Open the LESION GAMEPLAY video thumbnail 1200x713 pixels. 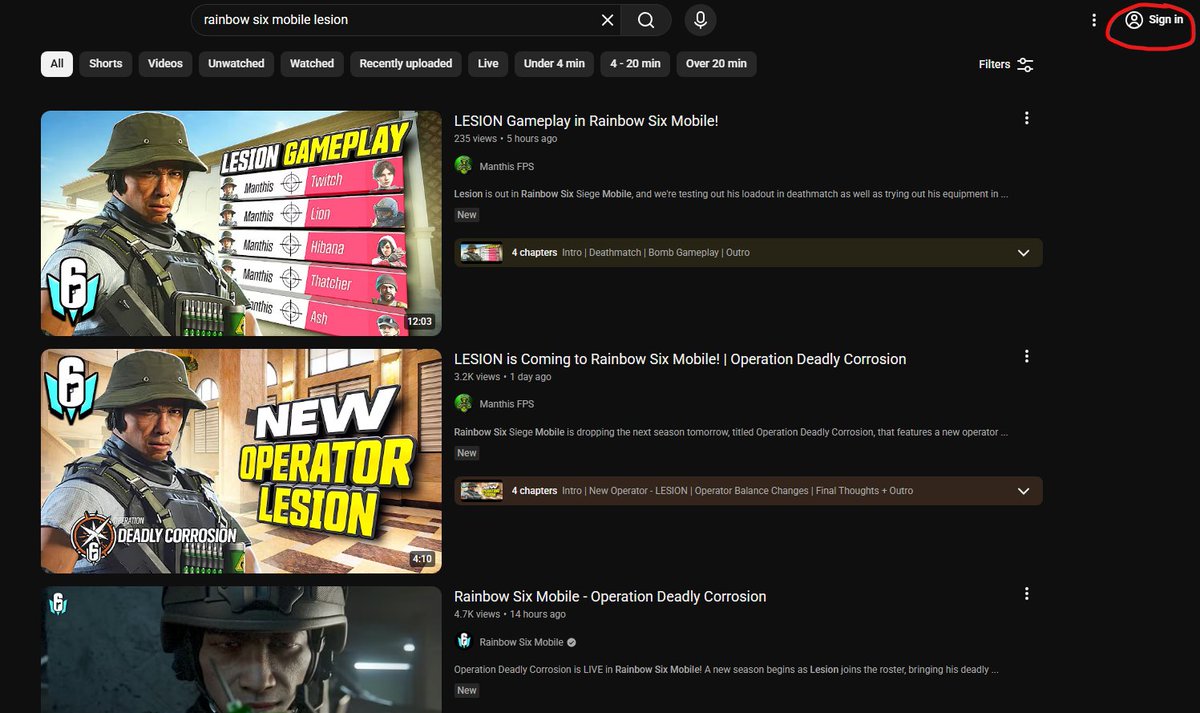[x=241, y=223]
